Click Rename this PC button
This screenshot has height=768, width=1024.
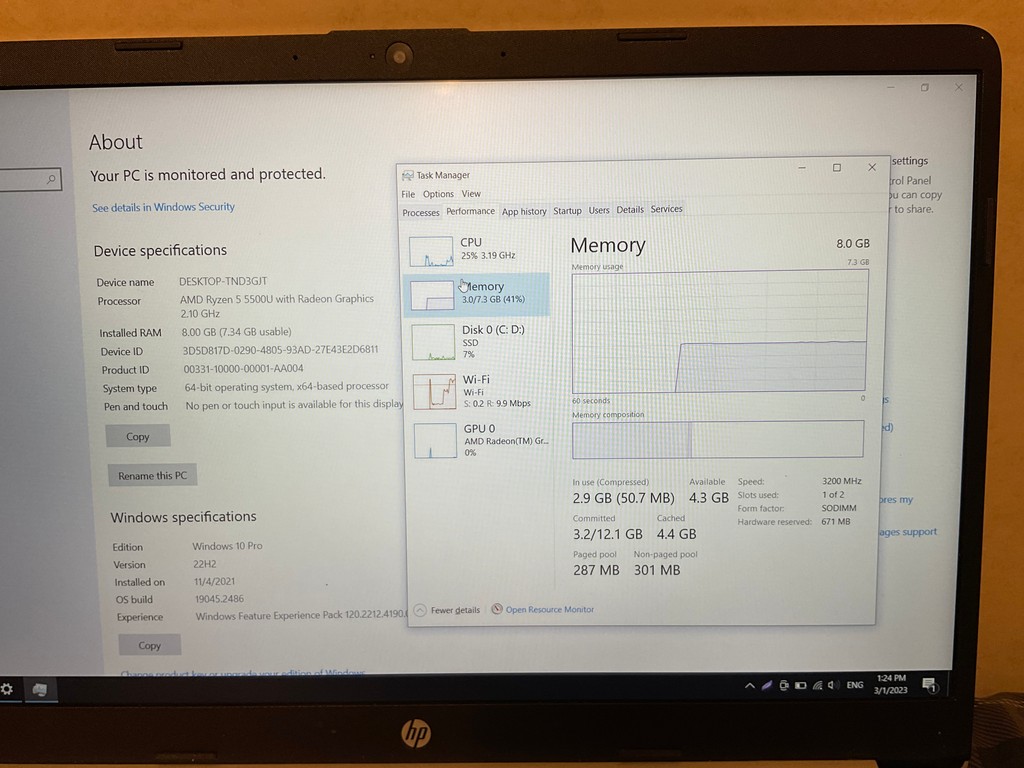(152, 475)
